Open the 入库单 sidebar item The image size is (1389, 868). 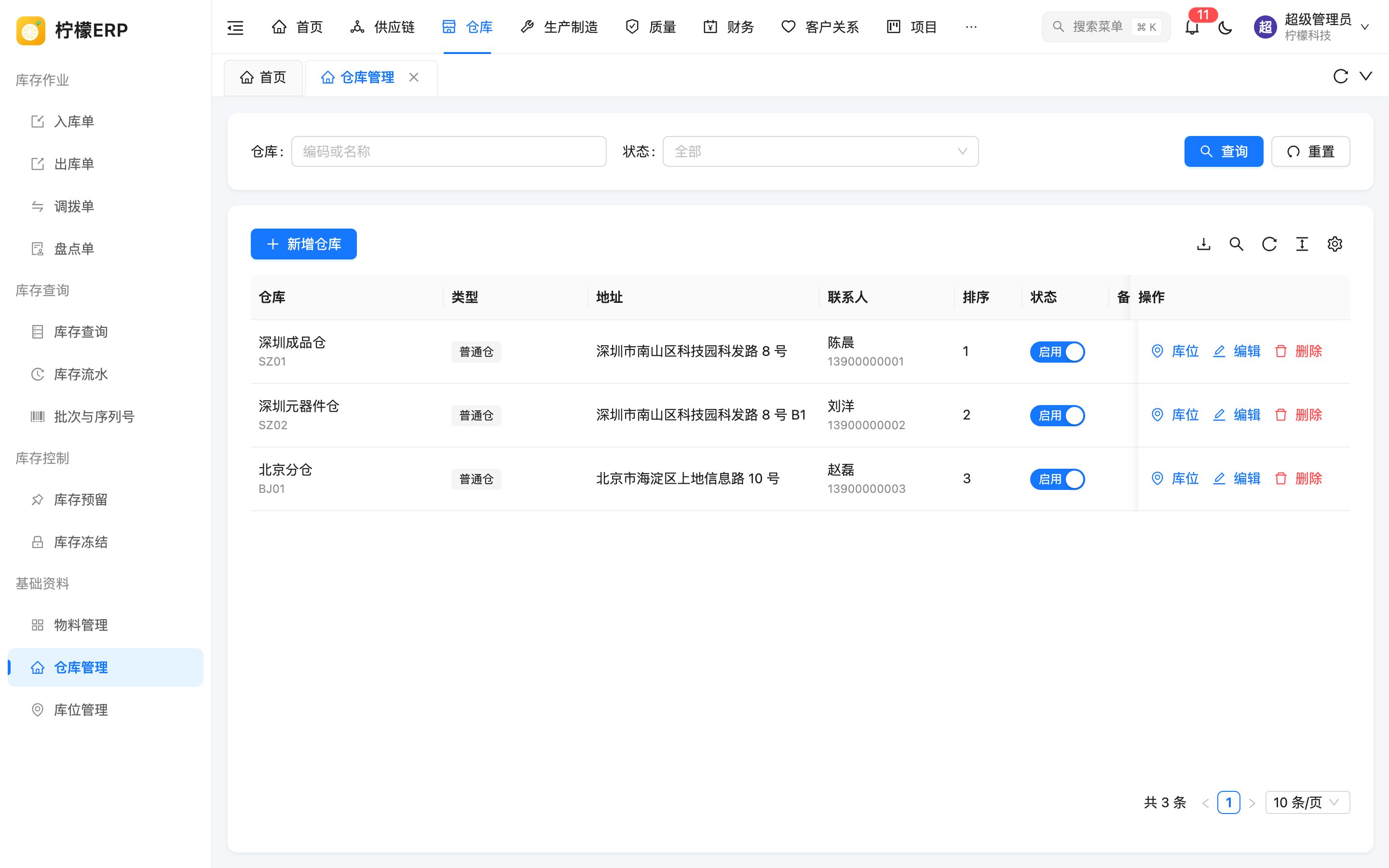pyautogui.click(x=106, y=122)
